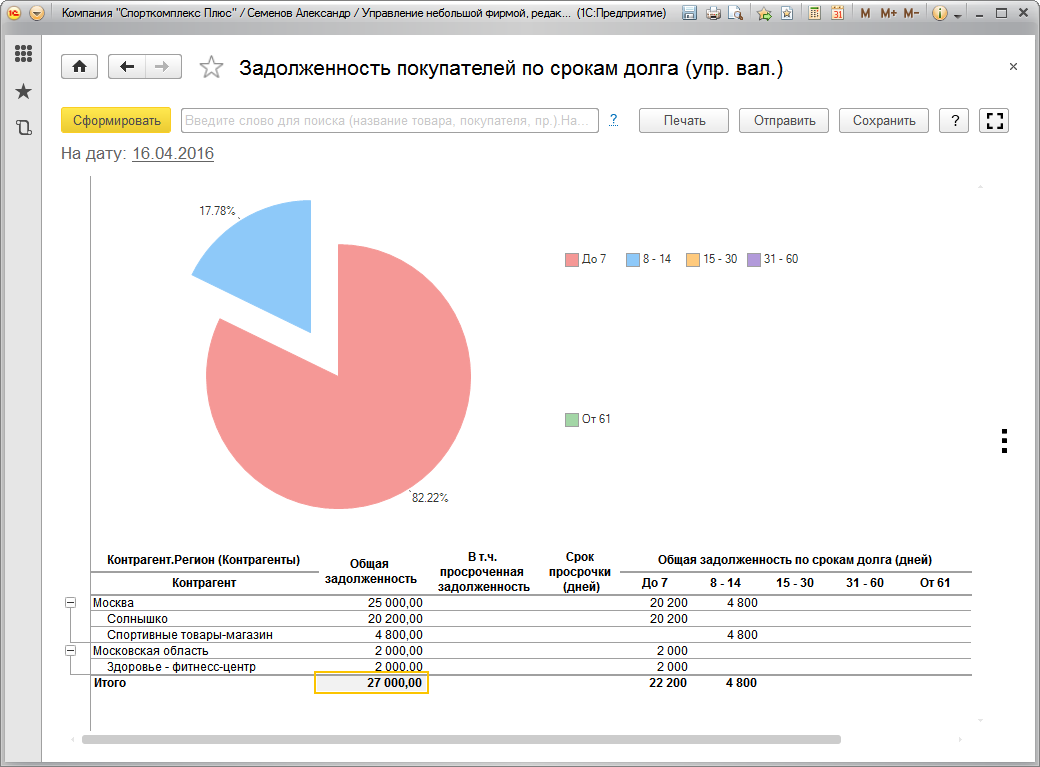
Task: Select the Солнышко contractor cell
Action: 137,619
